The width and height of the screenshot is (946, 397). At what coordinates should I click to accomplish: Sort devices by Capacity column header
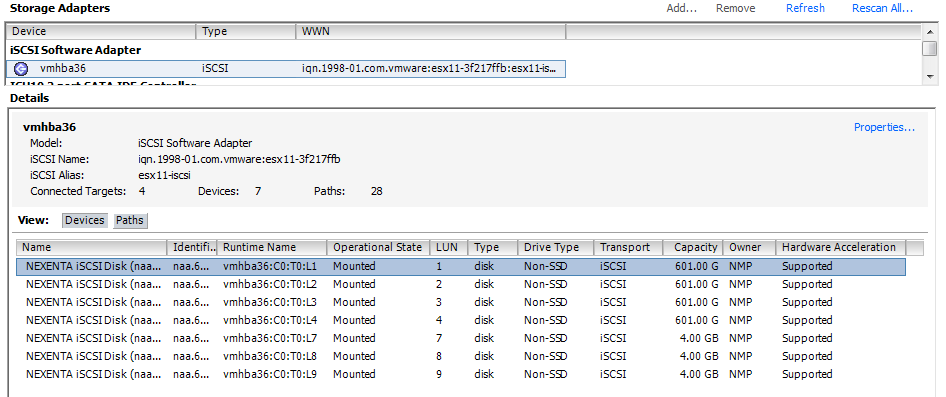click(x=693, y=247)
